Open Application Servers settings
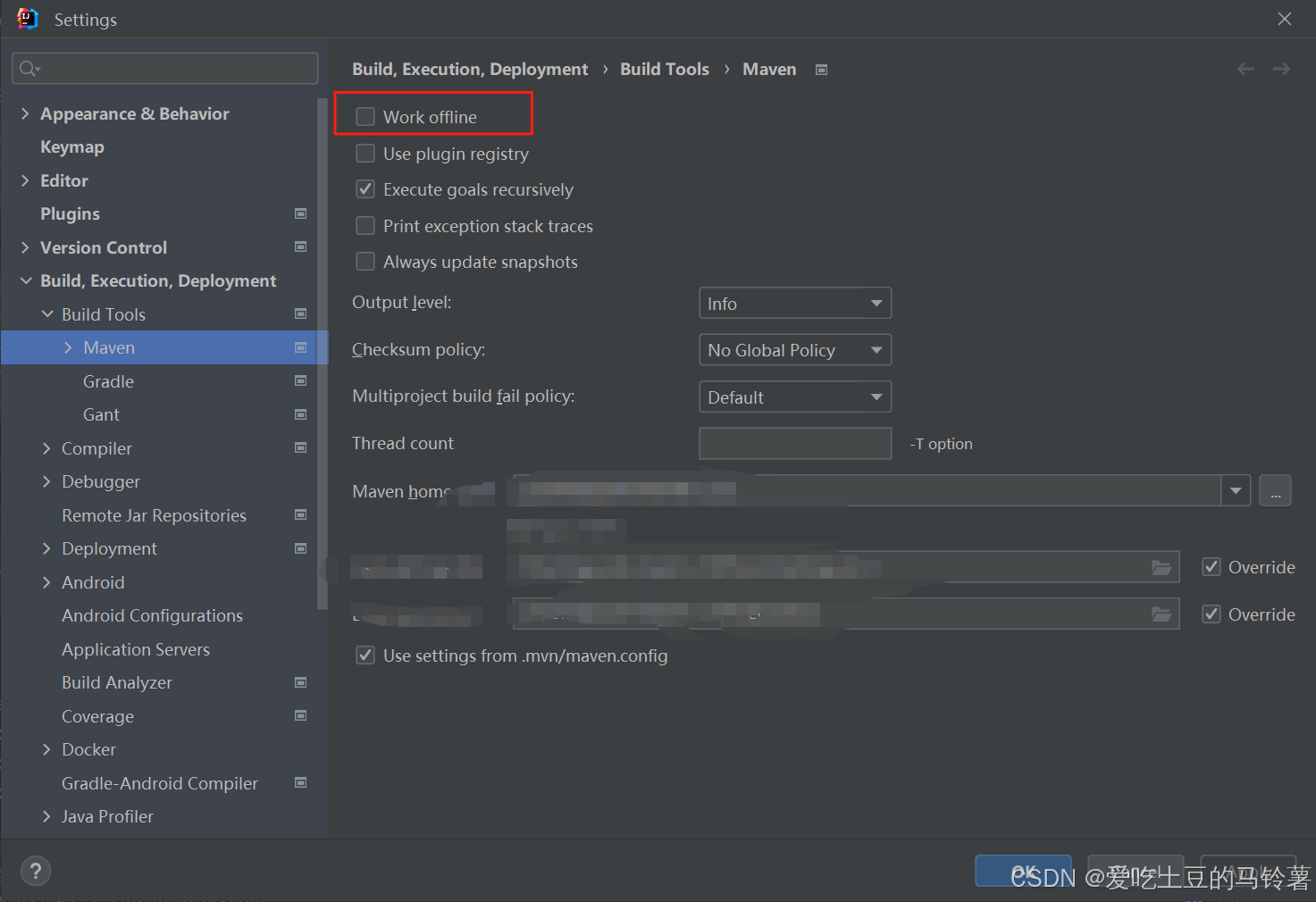The width and height of the screenshot is (1316, 902). (136, 649)
